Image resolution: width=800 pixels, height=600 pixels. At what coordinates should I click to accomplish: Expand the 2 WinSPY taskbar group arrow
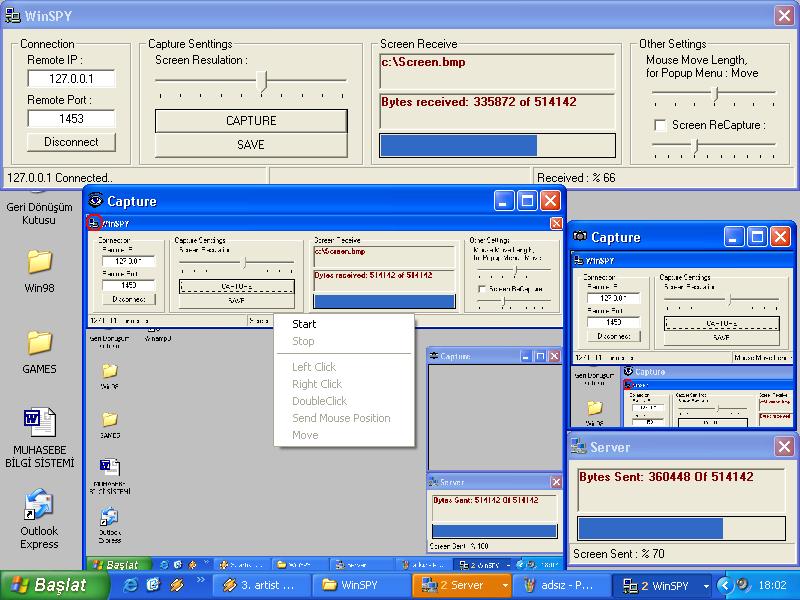coord(707,585)
